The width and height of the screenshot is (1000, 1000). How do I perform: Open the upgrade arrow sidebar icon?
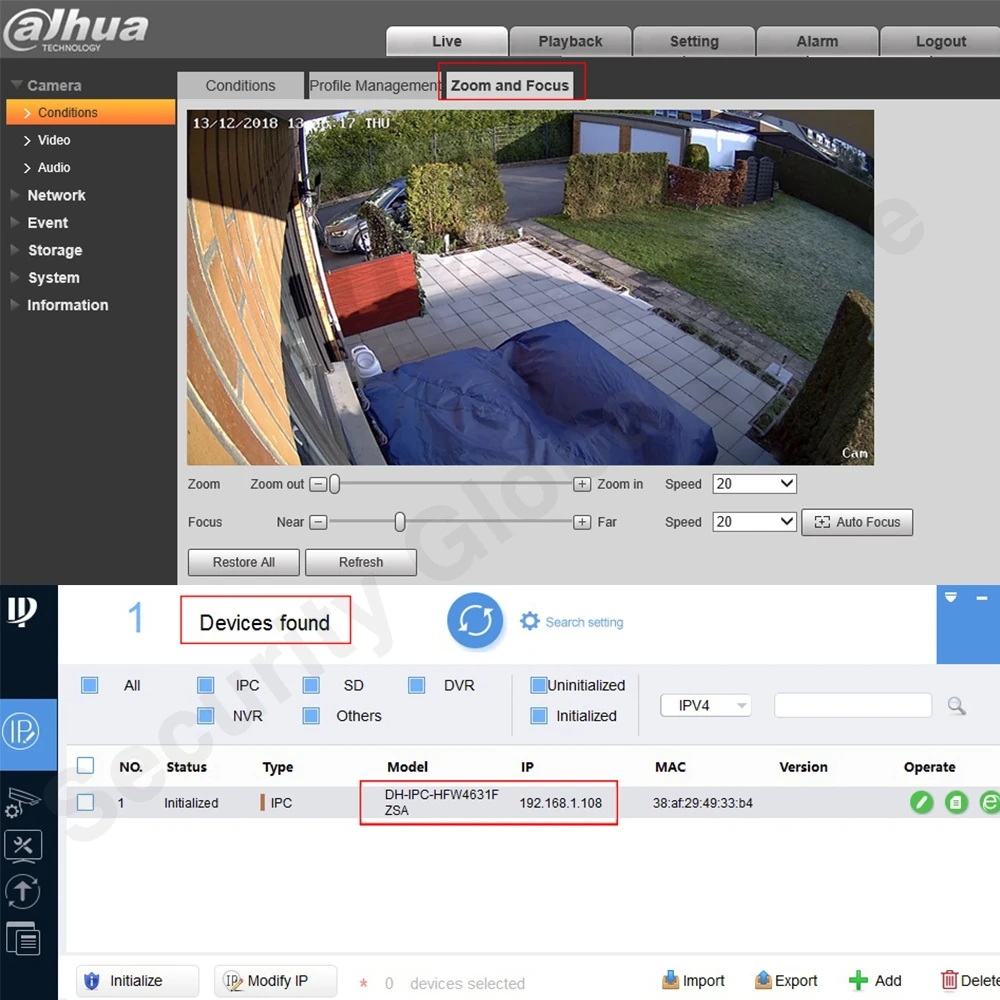coord(23,891)
